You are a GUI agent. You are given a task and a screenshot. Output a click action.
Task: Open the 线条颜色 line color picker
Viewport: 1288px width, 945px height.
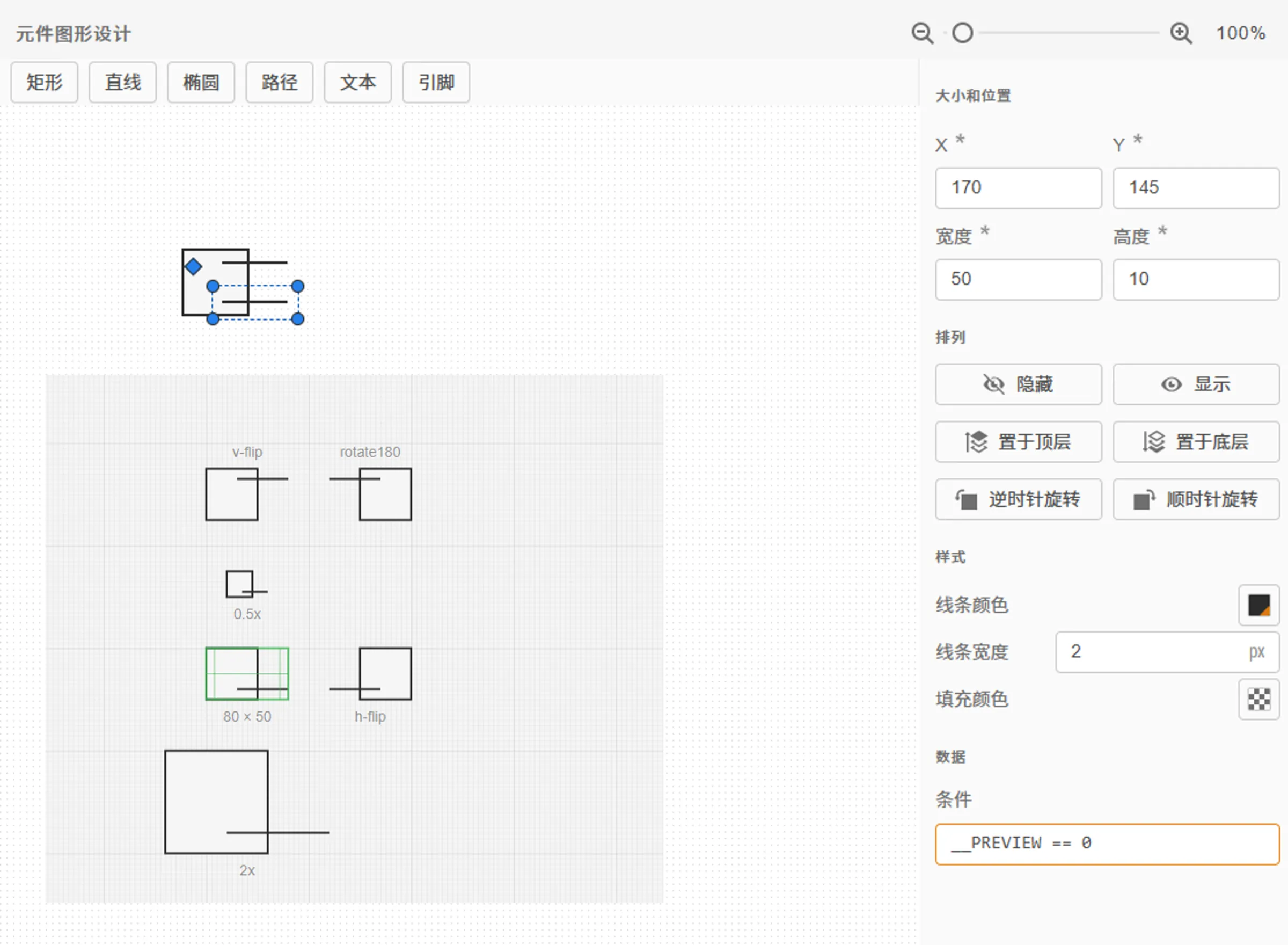click(x=1258, y=606)
